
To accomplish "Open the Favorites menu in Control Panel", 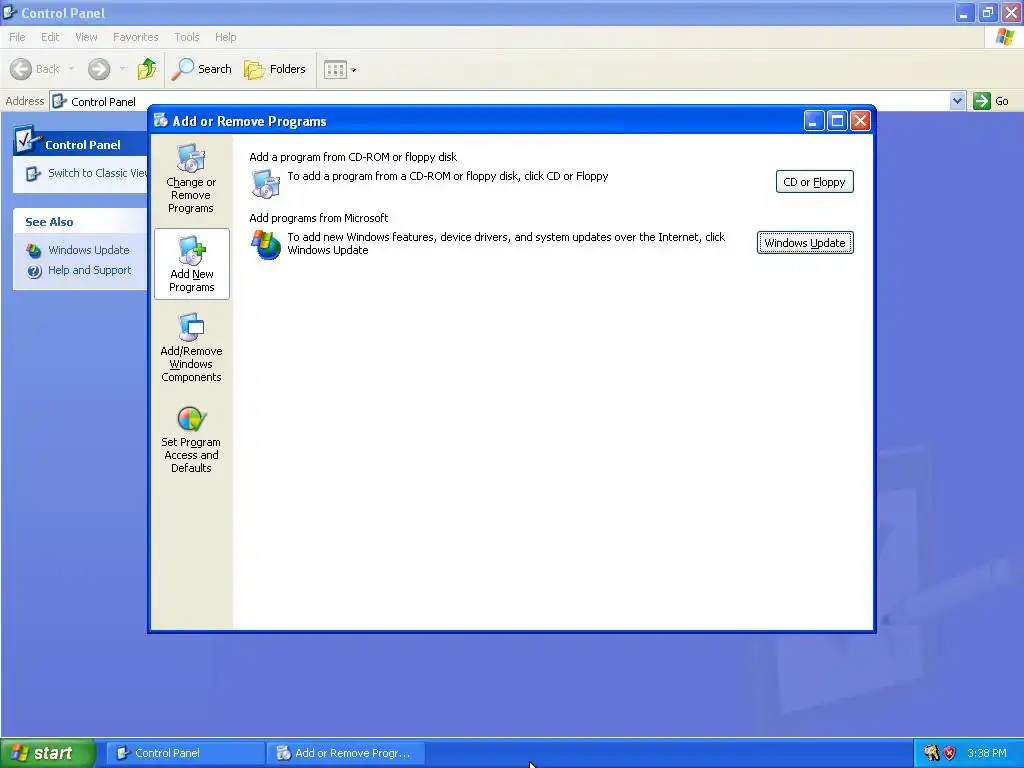I will click(x=135, y=37).
